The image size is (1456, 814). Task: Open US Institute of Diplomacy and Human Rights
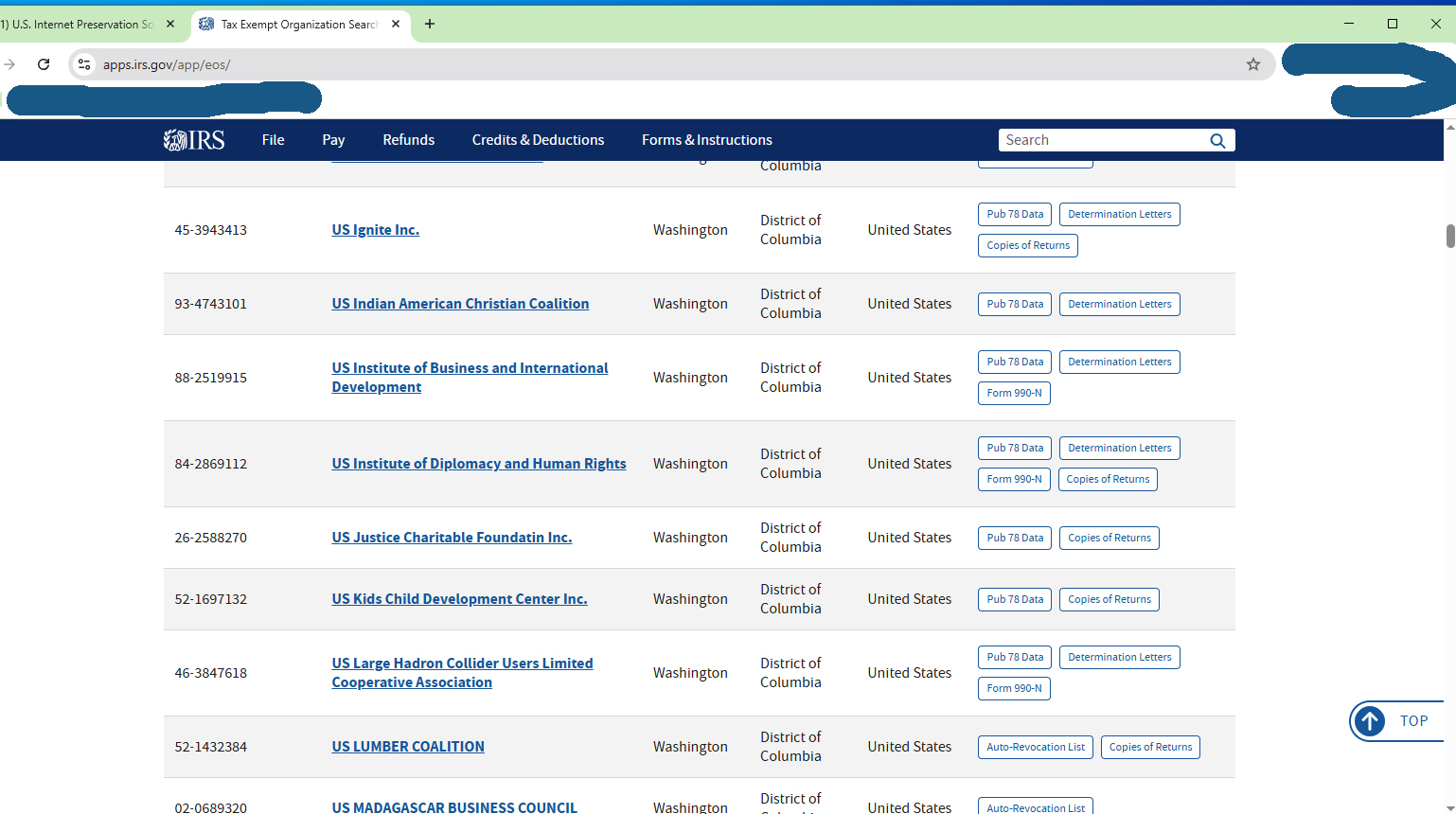(479, 464)
